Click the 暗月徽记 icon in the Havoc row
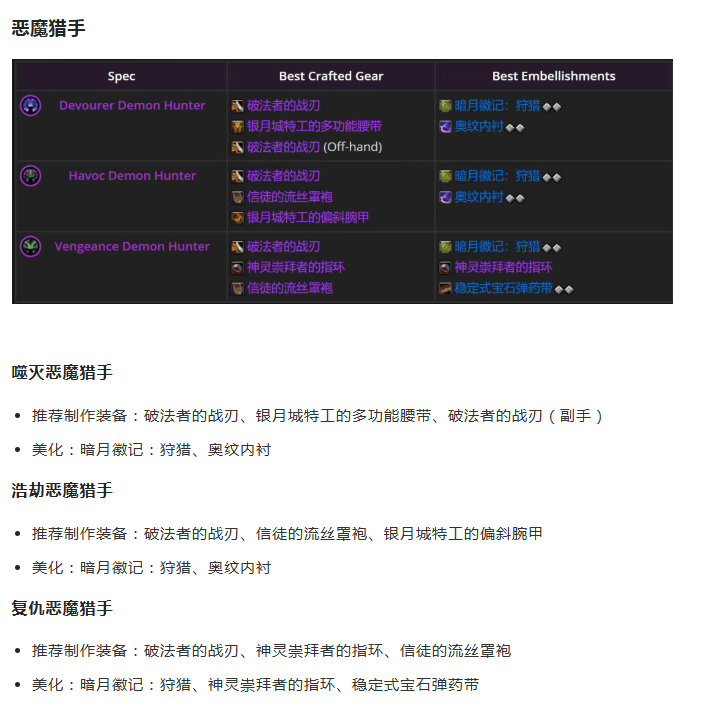Viewport: 701px width, 722px height. [445, 176]
